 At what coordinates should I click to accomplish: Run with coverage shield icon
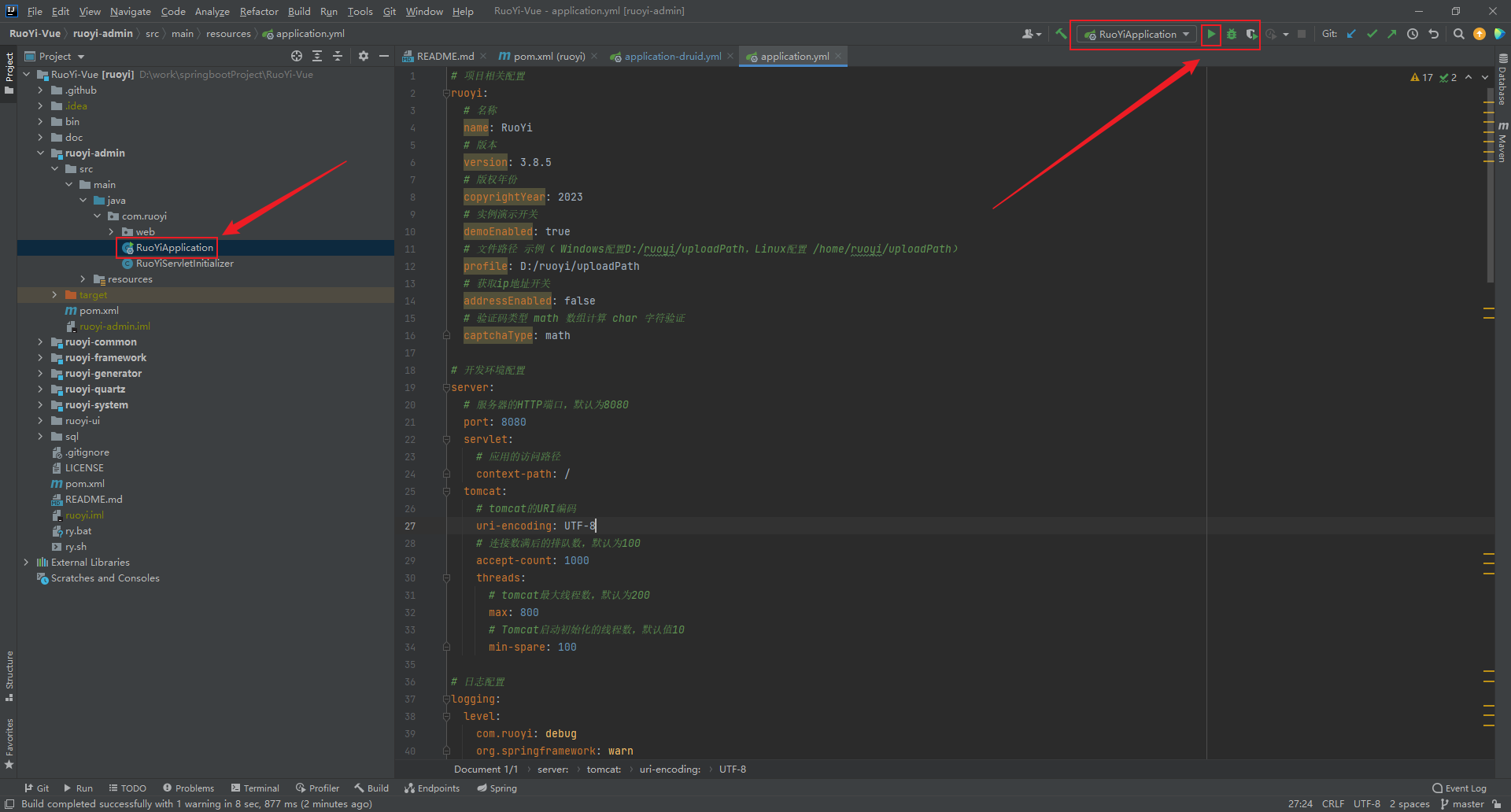1251,34
